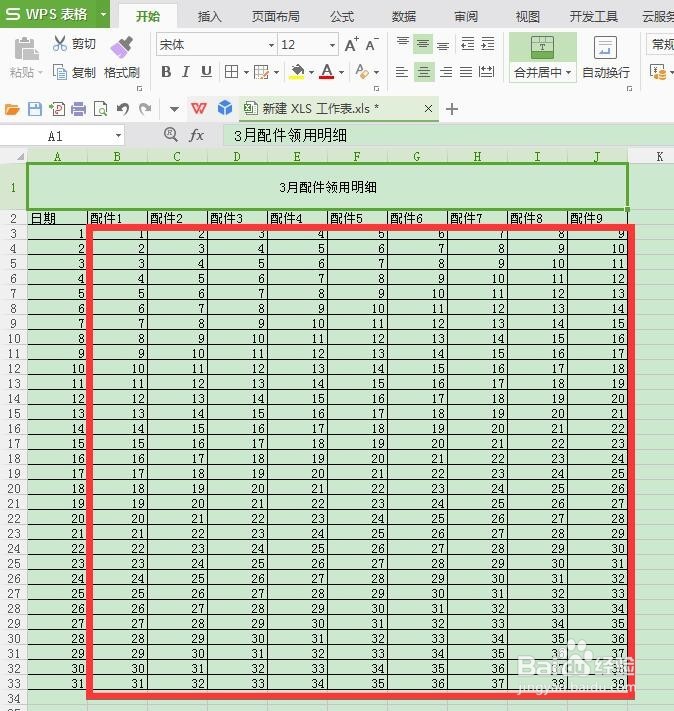The width and height of the screenshot is (674, 711).
Task: Switch to the 开发工具 tab
Action: [x=594, y=17]
